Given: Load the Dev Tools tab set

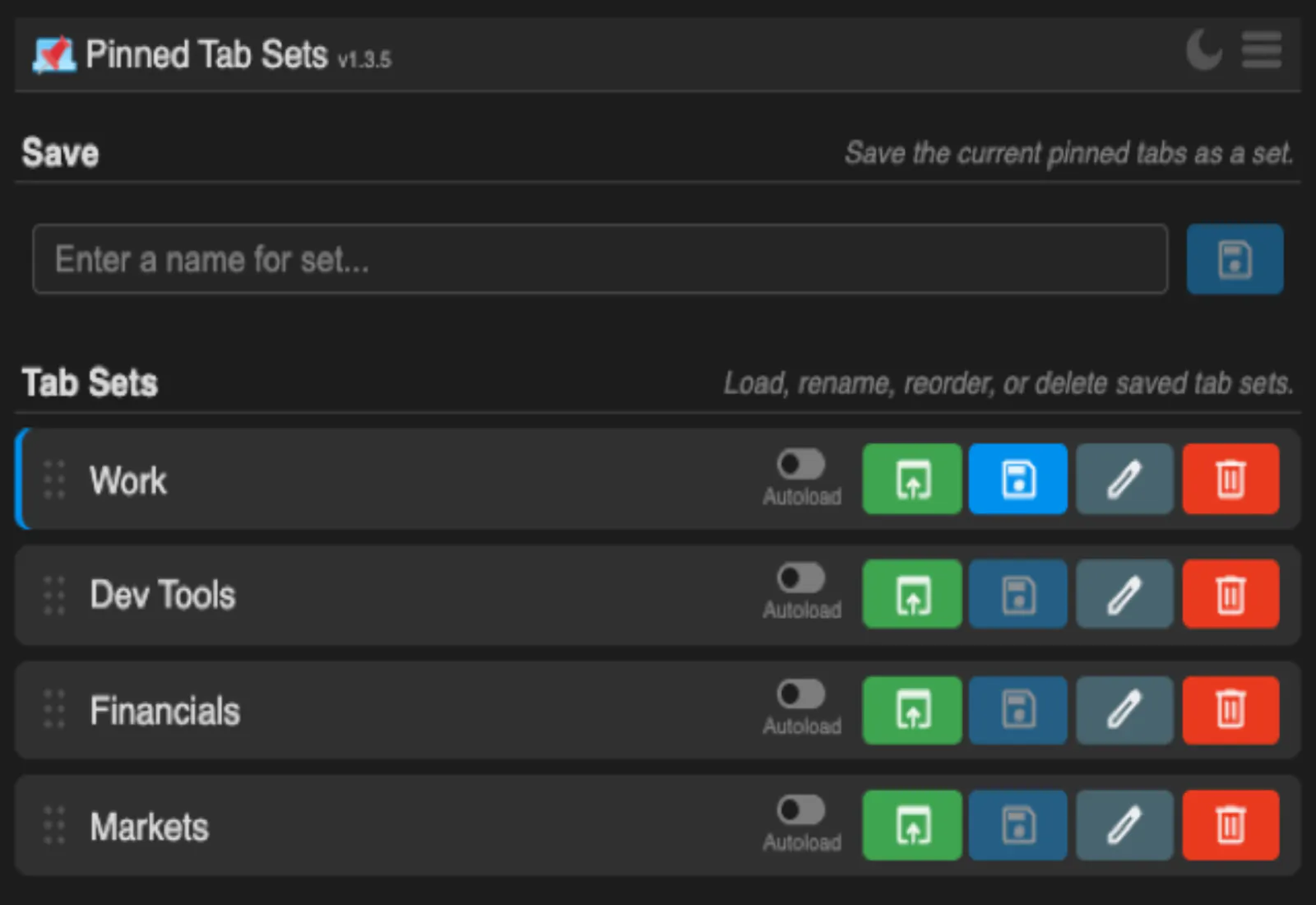Looking at the screenshot, I should click(911, 594).
